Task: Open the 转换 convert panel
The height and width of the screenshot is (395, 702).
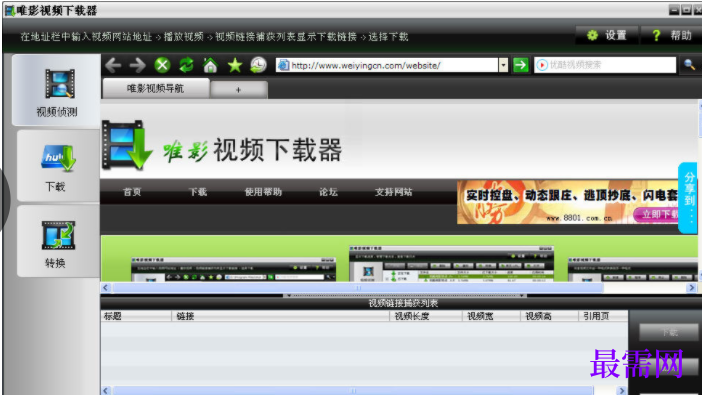Action: (57, 242)
